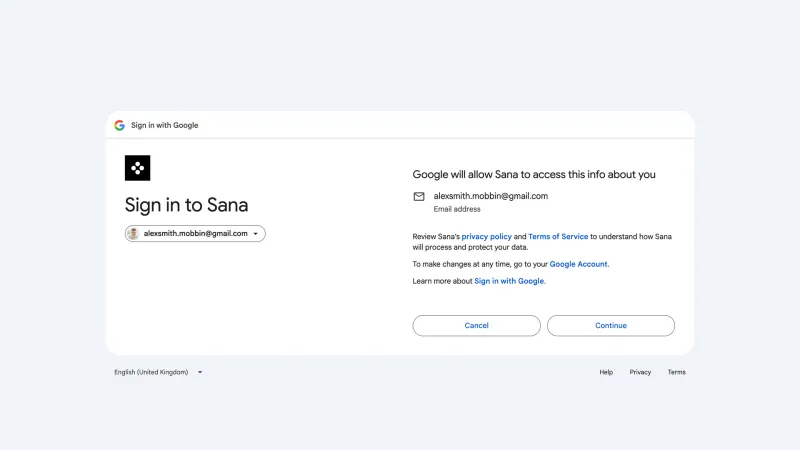Open the English (United Kingdom) language selector

pos(158,372)
